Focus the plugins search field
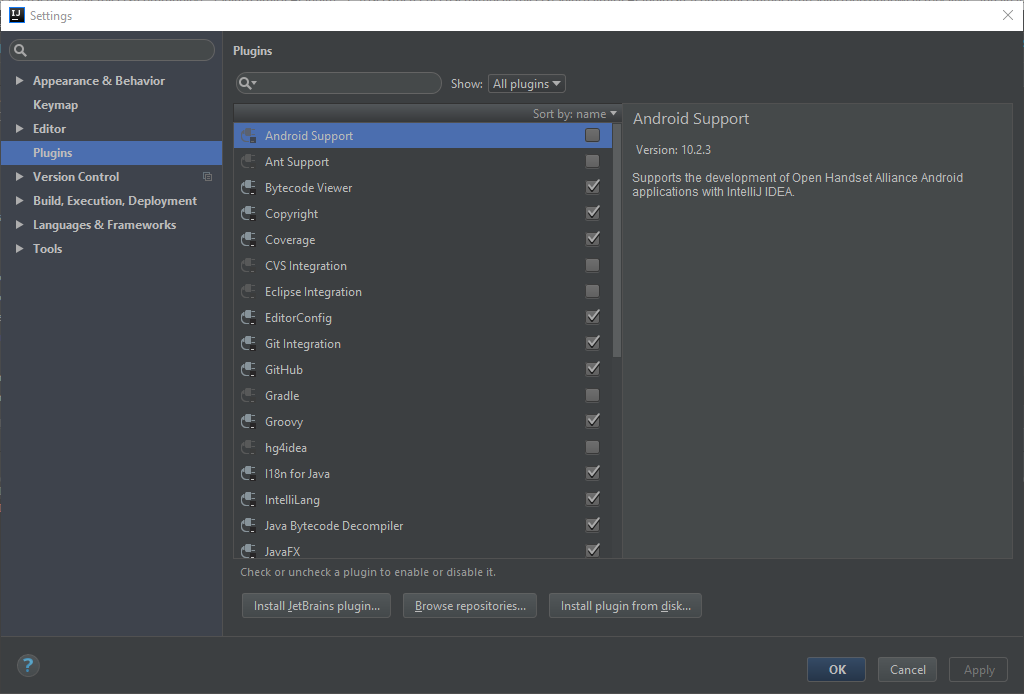Image resolution: width=1024 pixels, height=694 pixels. 338,83
